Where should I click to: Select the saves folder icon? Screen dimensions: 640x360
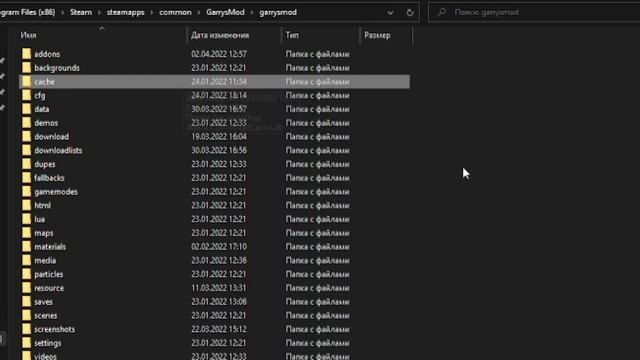(27, 302)
